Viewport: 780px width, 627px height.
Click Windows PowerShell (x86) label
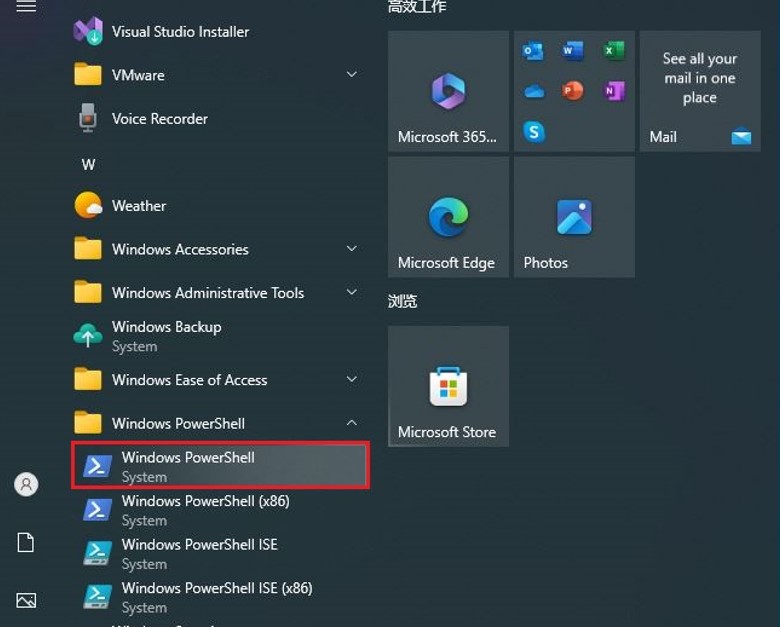tap(205, 501)
